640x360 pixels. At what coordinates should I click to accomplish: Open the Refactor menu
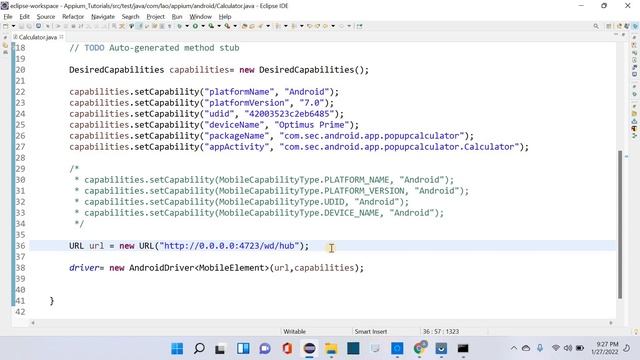tap(73, 17)
